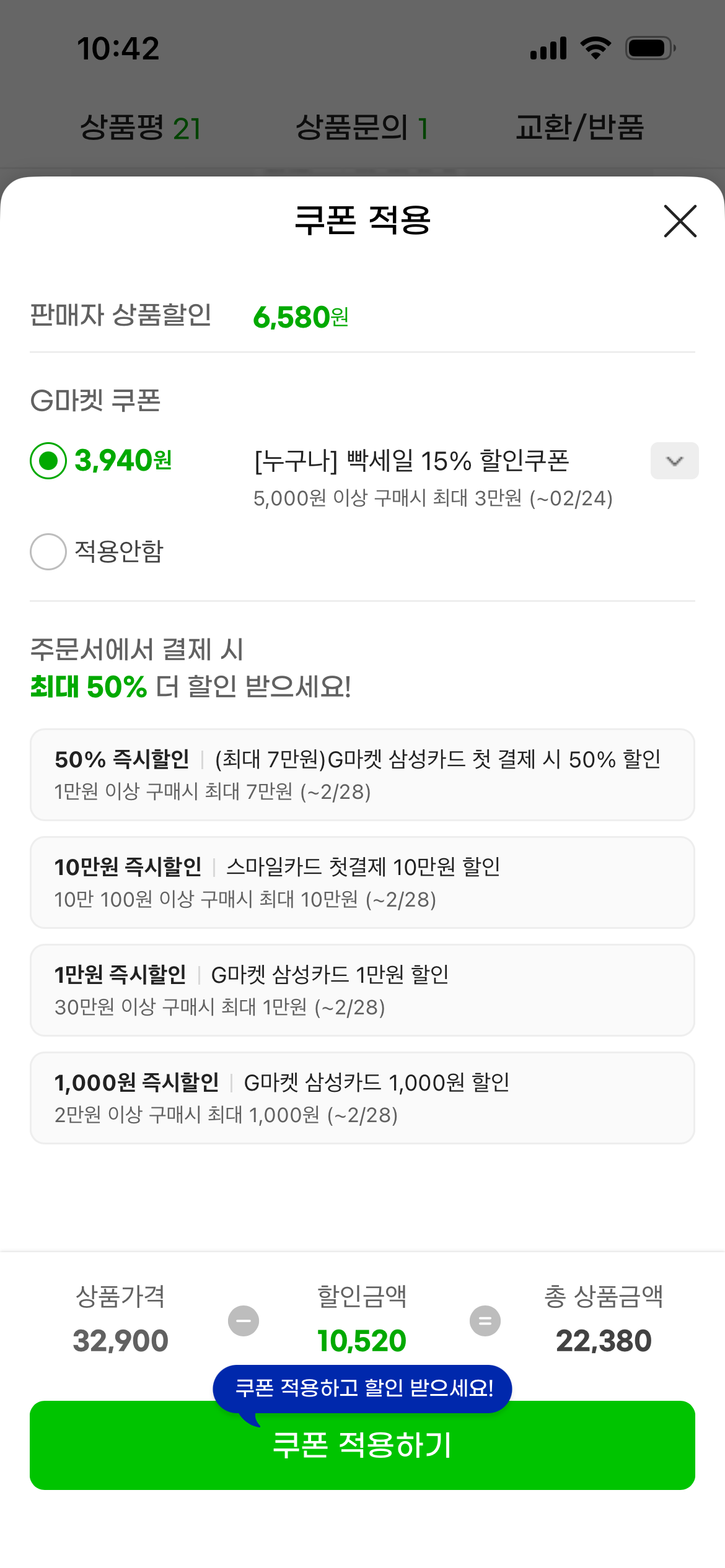This screenshot has height=1568, width=725.
Task: Tap the 50% 즉시할인 삼성카드 offer
Action: click(x=362, y=775)
